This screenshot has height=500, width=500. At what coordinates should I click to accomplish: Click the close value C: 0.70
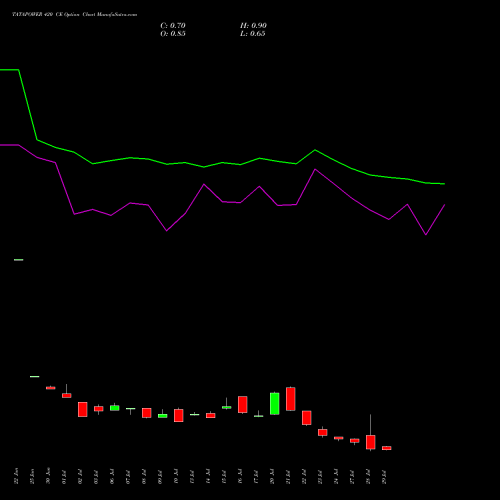[173, 26]
